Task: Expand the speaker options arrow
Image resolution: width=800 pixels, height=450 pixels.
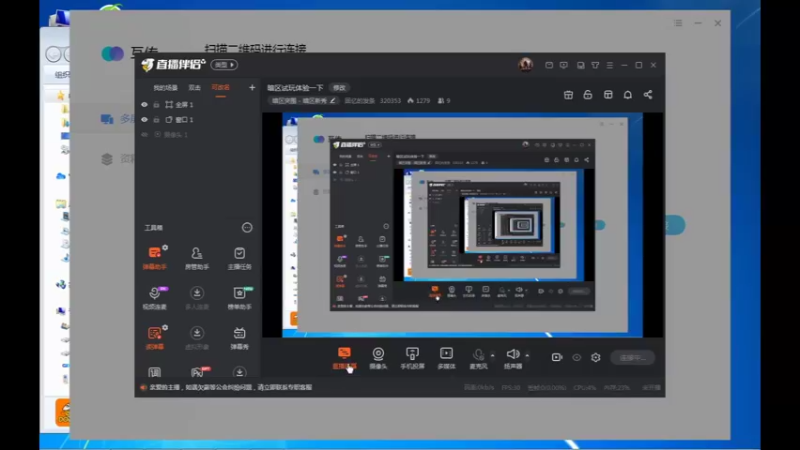Action: (x=527, y=355)
